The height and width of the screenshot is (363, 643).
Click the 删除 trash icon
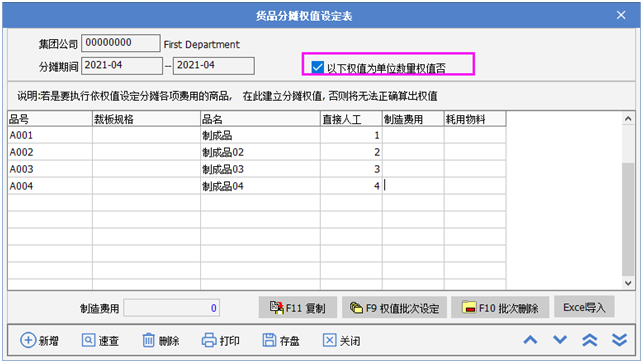point(148,340)
